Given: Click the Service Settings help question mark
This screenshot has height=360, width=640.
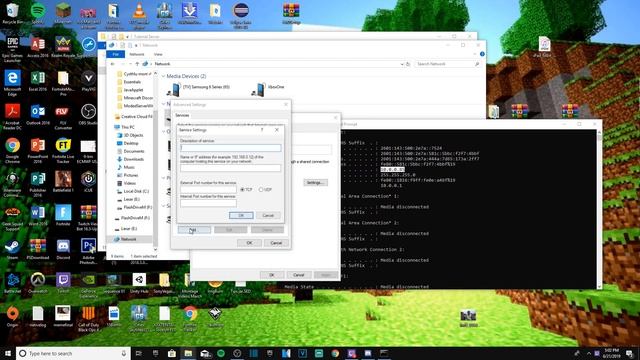Looking at the screenshot, I should pos(262,130).
